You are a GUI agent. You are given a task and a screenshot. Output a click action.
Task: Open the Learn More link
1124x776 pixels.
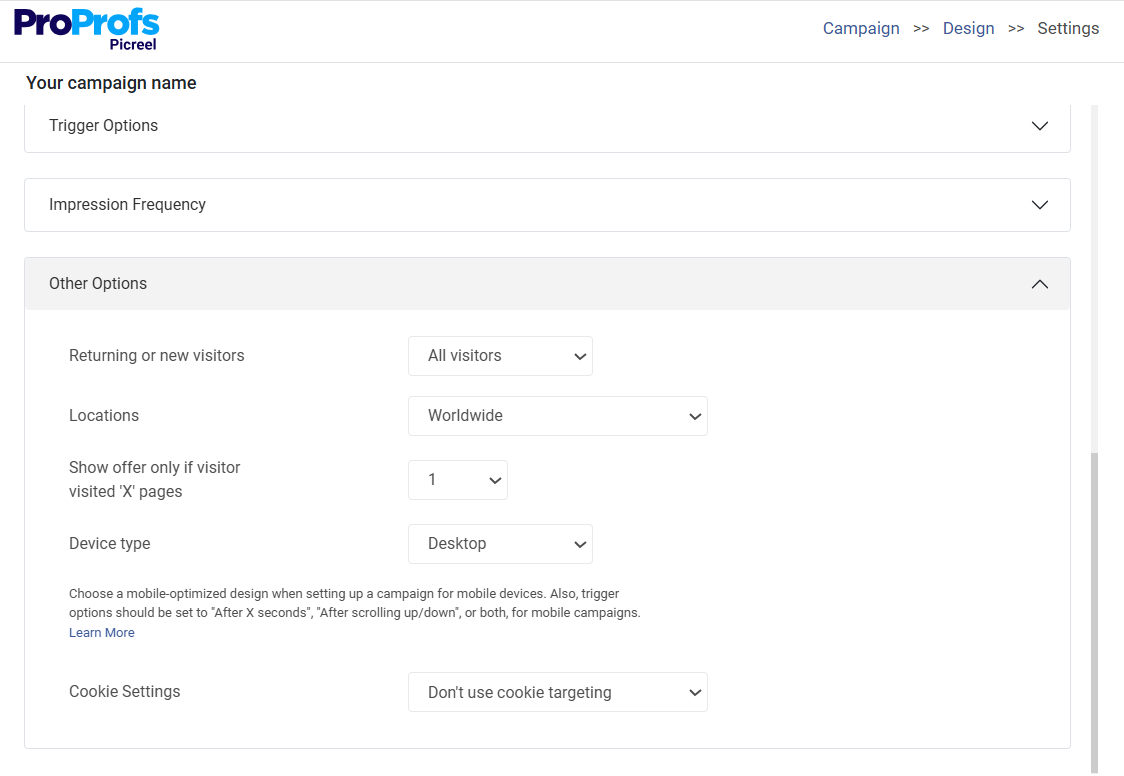(102, 633)
